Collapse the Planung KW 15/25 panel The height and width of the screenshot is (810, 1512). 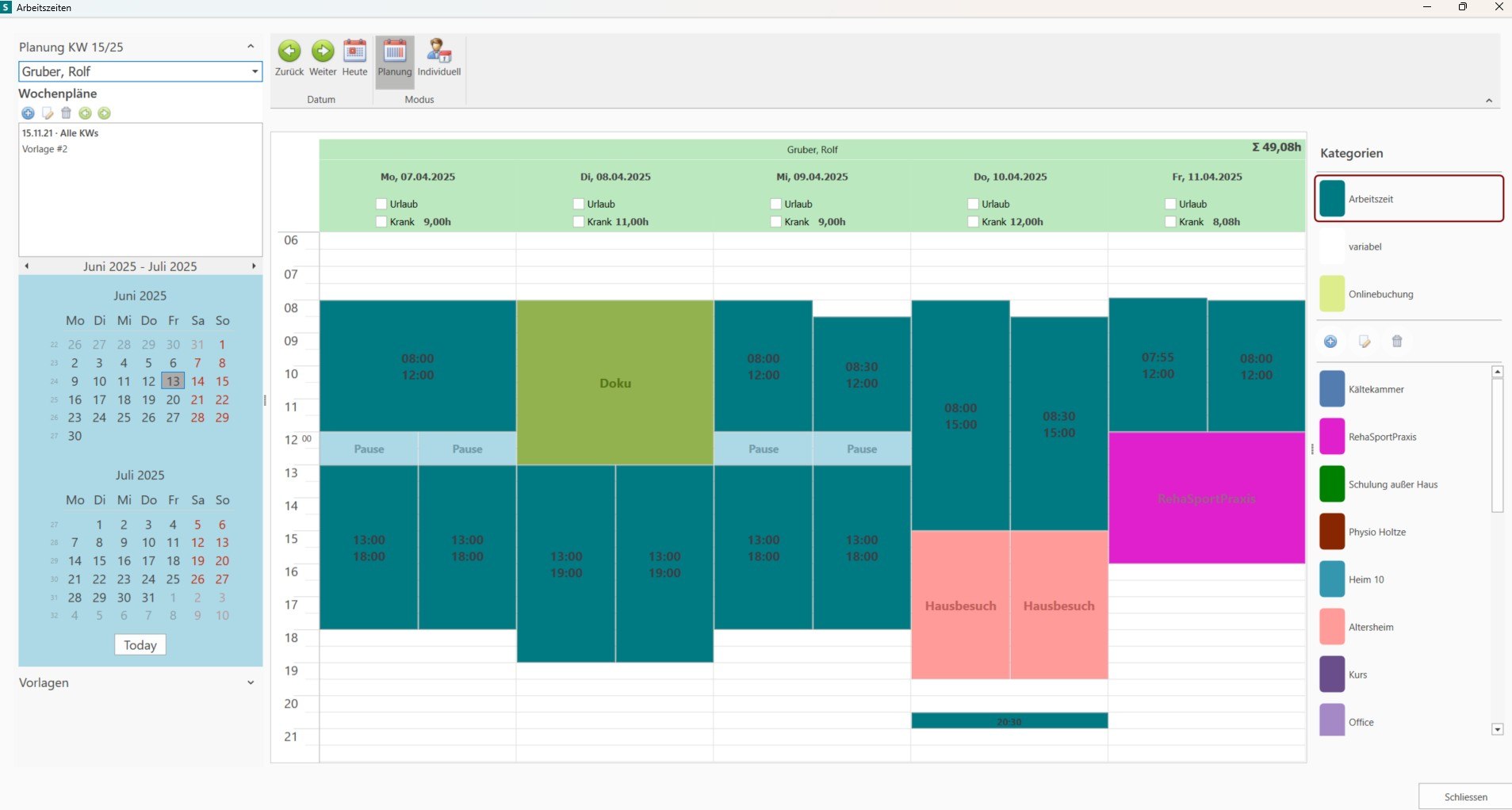pos(251,45)
